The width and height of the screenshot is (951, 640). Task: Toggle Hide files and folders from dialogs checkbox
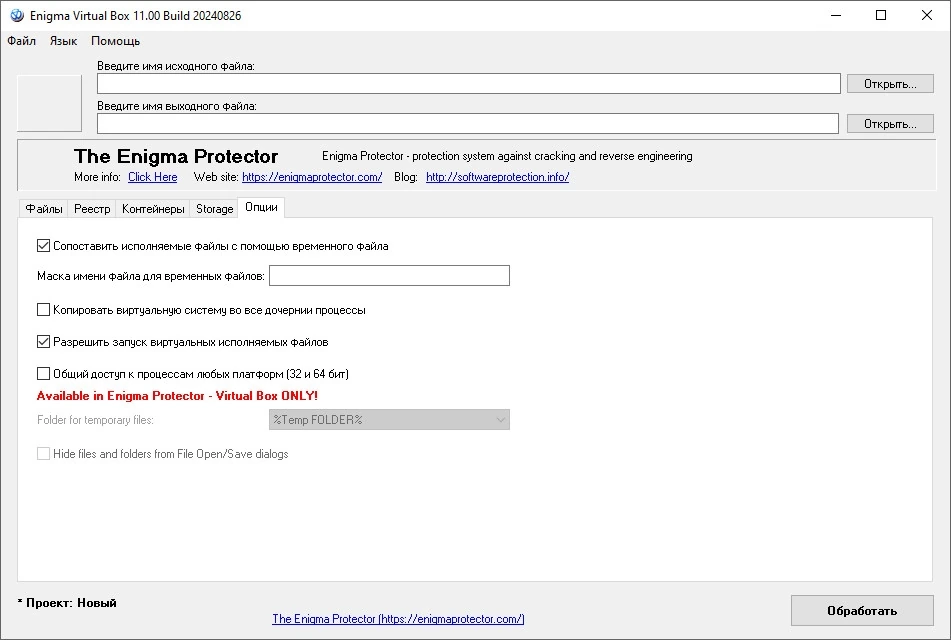(x=43, y=454)
